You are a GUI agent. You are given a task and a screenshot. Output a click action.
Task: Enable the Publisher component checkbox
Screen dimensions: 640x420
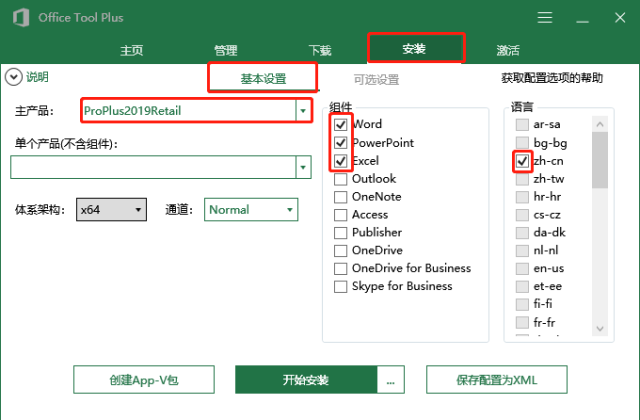pos(340,233)
